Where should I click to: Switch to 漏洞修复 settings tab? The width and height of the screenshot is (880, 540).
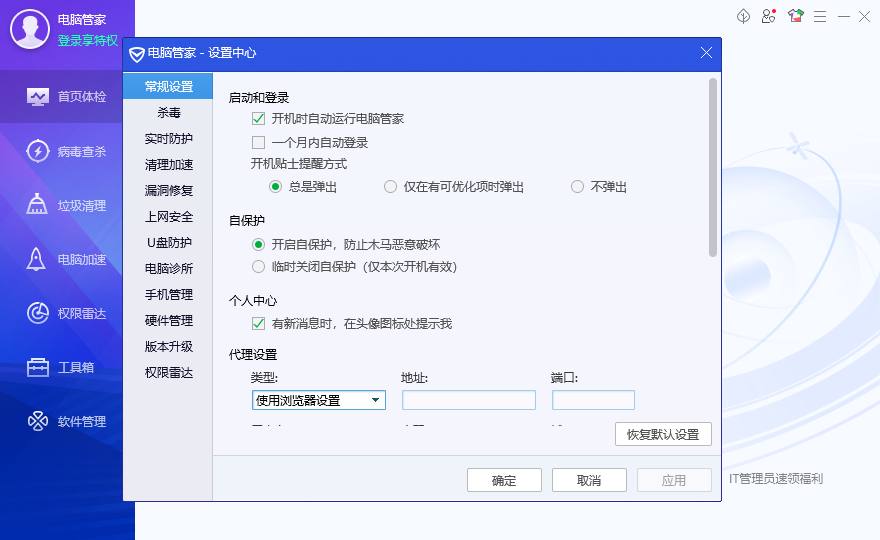(168, 190)
